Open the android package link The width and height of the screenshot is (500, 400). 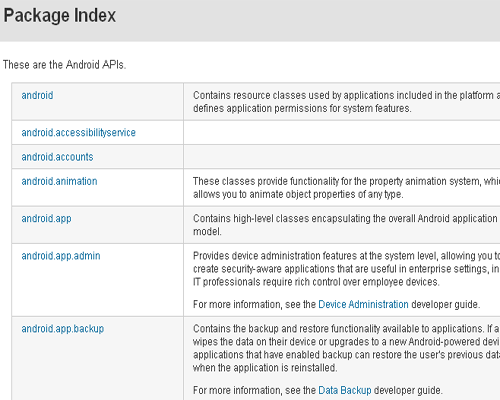tap(37, 95)
